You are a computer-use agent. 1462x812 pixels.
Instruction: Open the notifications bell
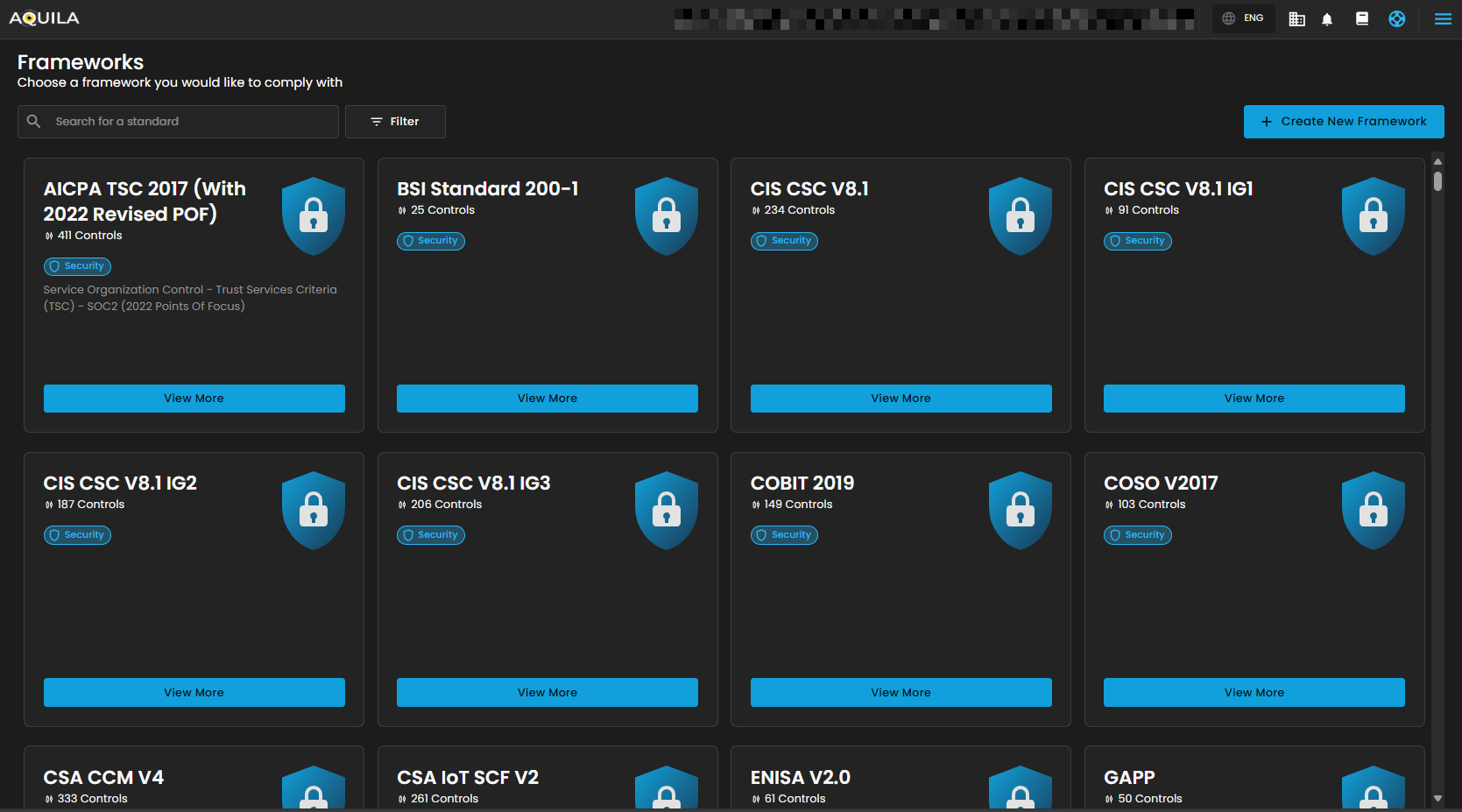coord(1327,19)
